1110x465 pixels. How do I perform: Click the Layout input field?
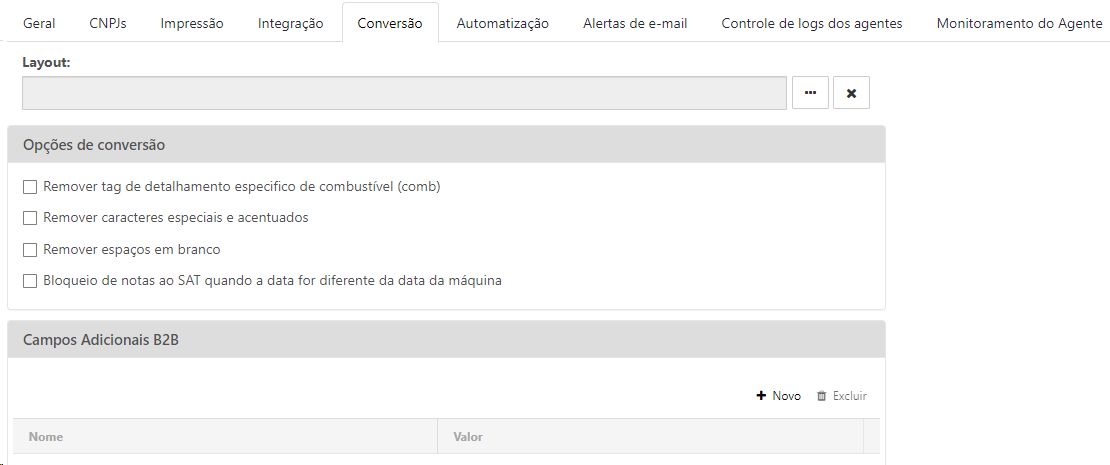click(404, 93)
